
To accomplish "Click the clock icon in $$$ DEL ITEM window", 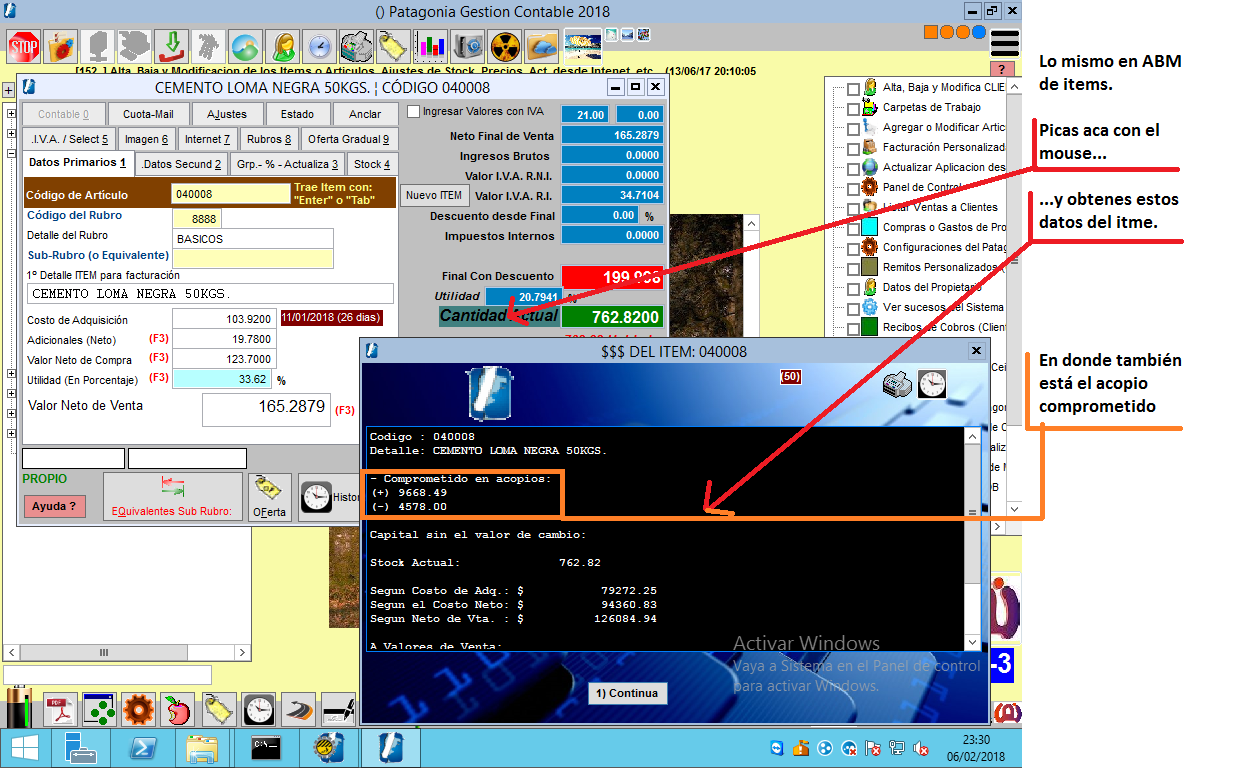I will click(x=932, y=384).
